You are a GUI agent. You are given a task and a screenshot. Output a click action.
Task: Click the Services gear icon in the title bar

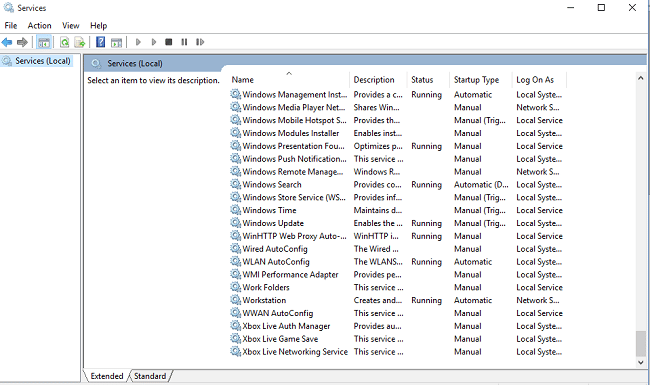pyautogui.click(x=8, y=7)
